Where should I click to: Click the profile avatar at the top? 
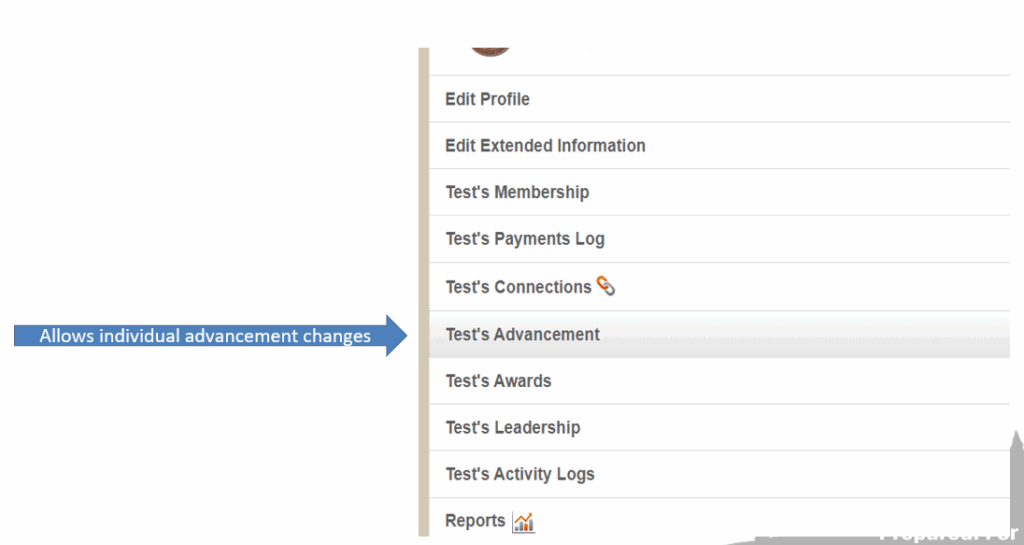(x=490, y=50)
